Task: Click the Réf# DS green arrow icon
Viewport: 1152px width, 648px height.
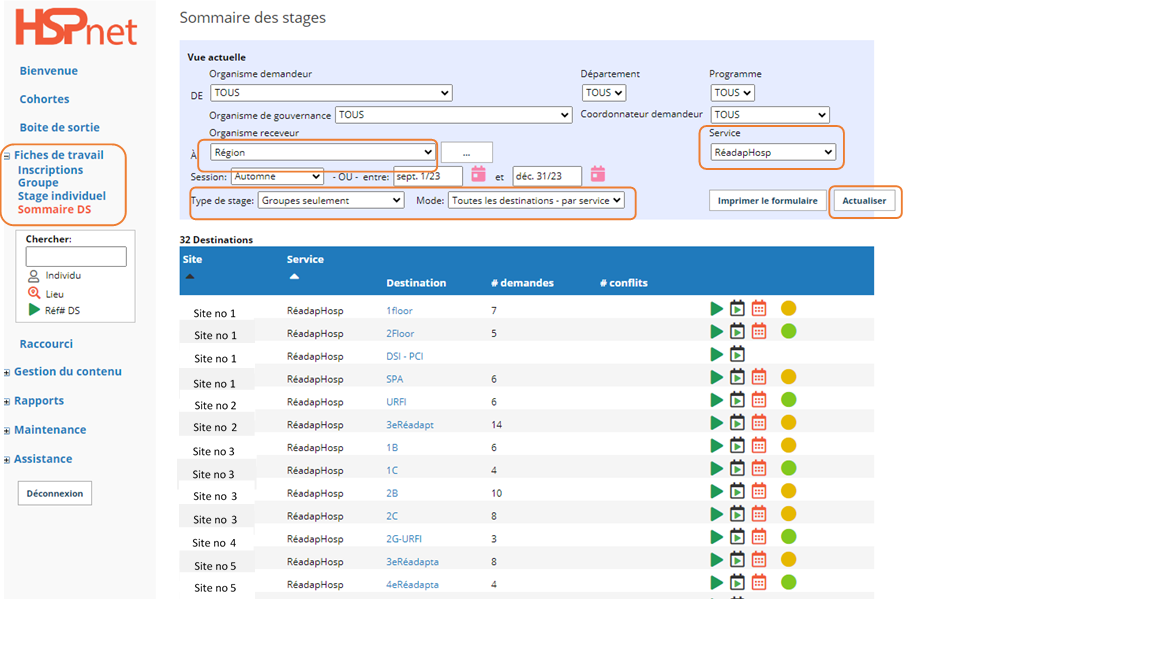Action: pos(34,310)
